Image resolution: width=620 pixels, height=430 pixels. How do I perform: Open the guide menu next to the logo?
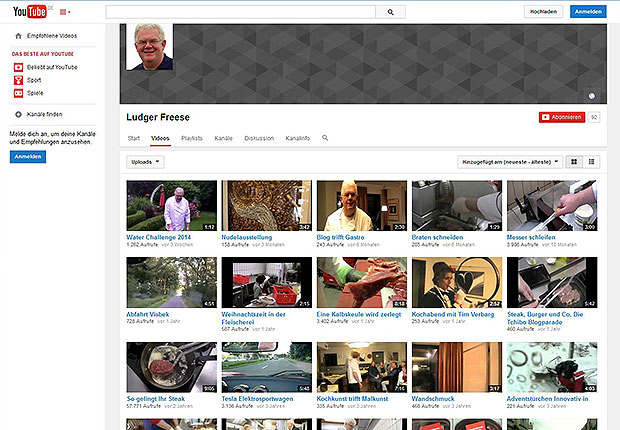(66, 12)
